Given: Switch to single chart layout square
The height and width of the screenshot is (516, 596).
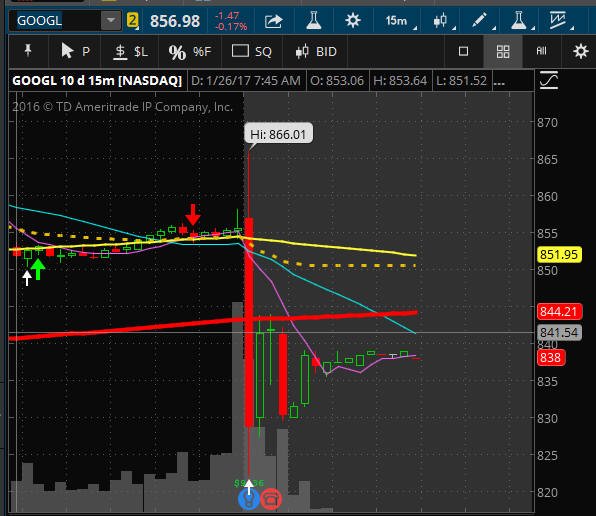Looking at the screenshot, I should coord(463,51).
